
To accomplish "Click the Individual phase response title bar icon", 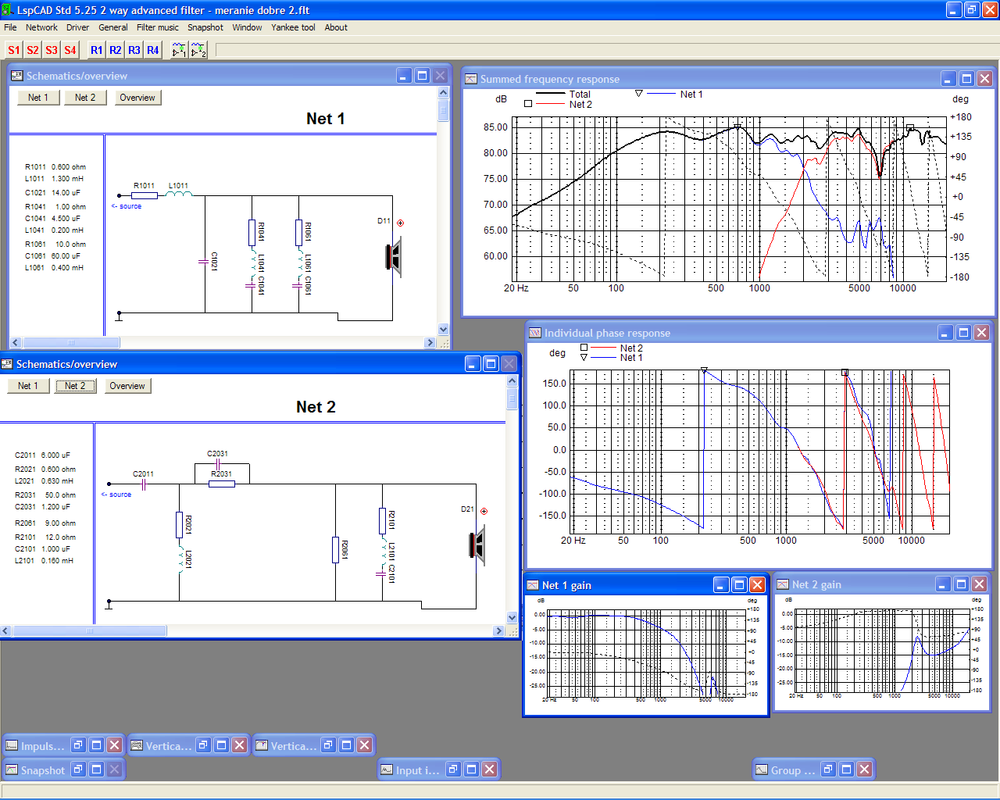I will [x=534, y=332].
